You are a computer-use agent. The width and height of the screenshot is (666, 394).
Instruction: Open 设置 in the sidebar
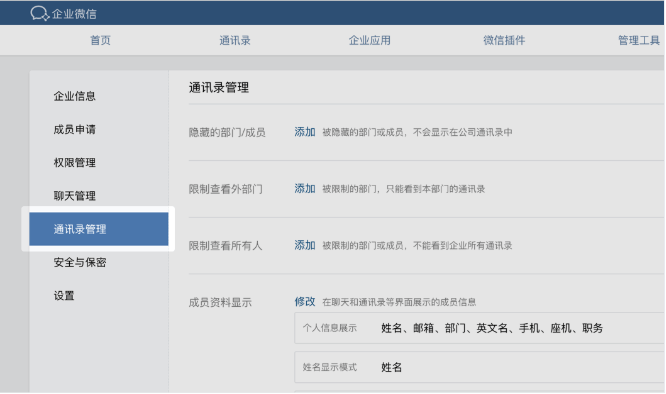64,296
